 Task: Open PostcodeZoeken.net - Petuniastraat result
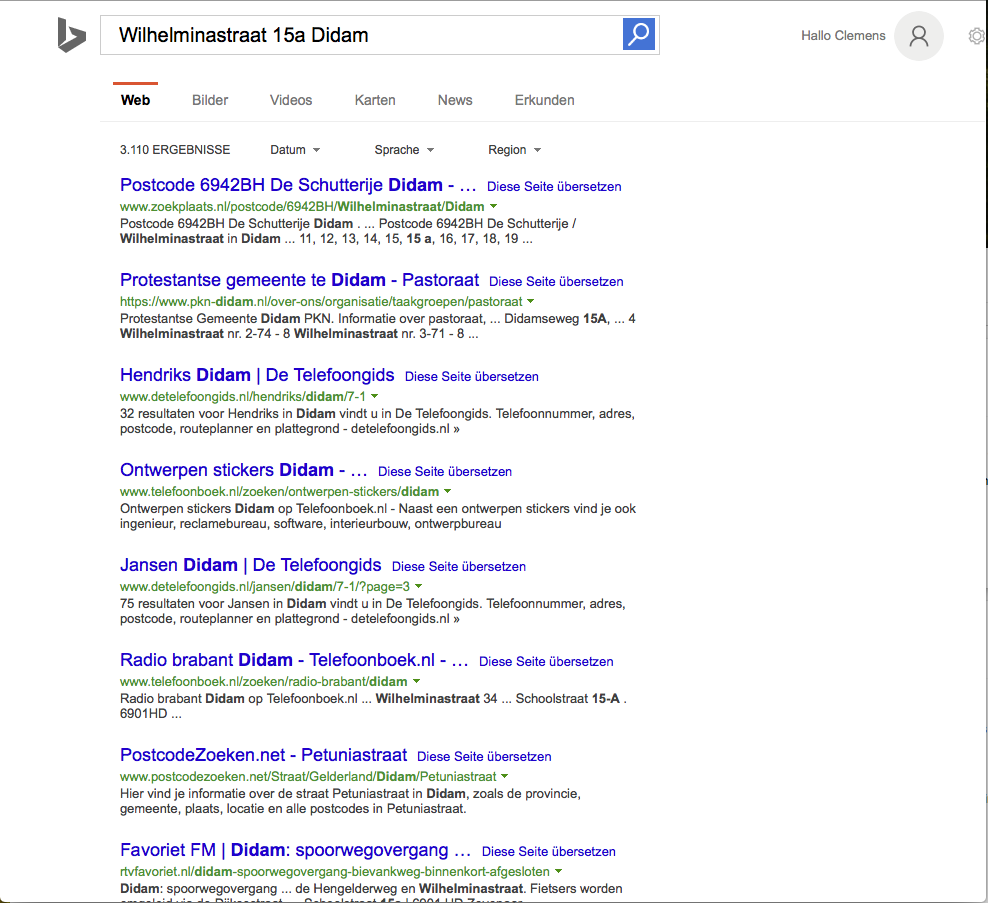263,755
